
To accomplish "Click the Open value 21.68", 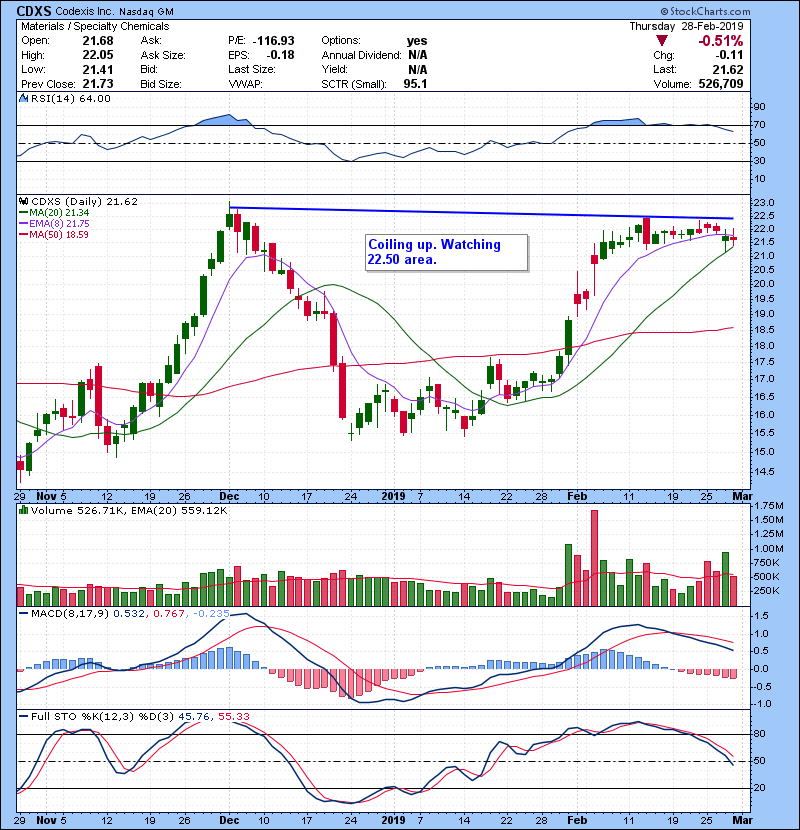I will point(98,41).
